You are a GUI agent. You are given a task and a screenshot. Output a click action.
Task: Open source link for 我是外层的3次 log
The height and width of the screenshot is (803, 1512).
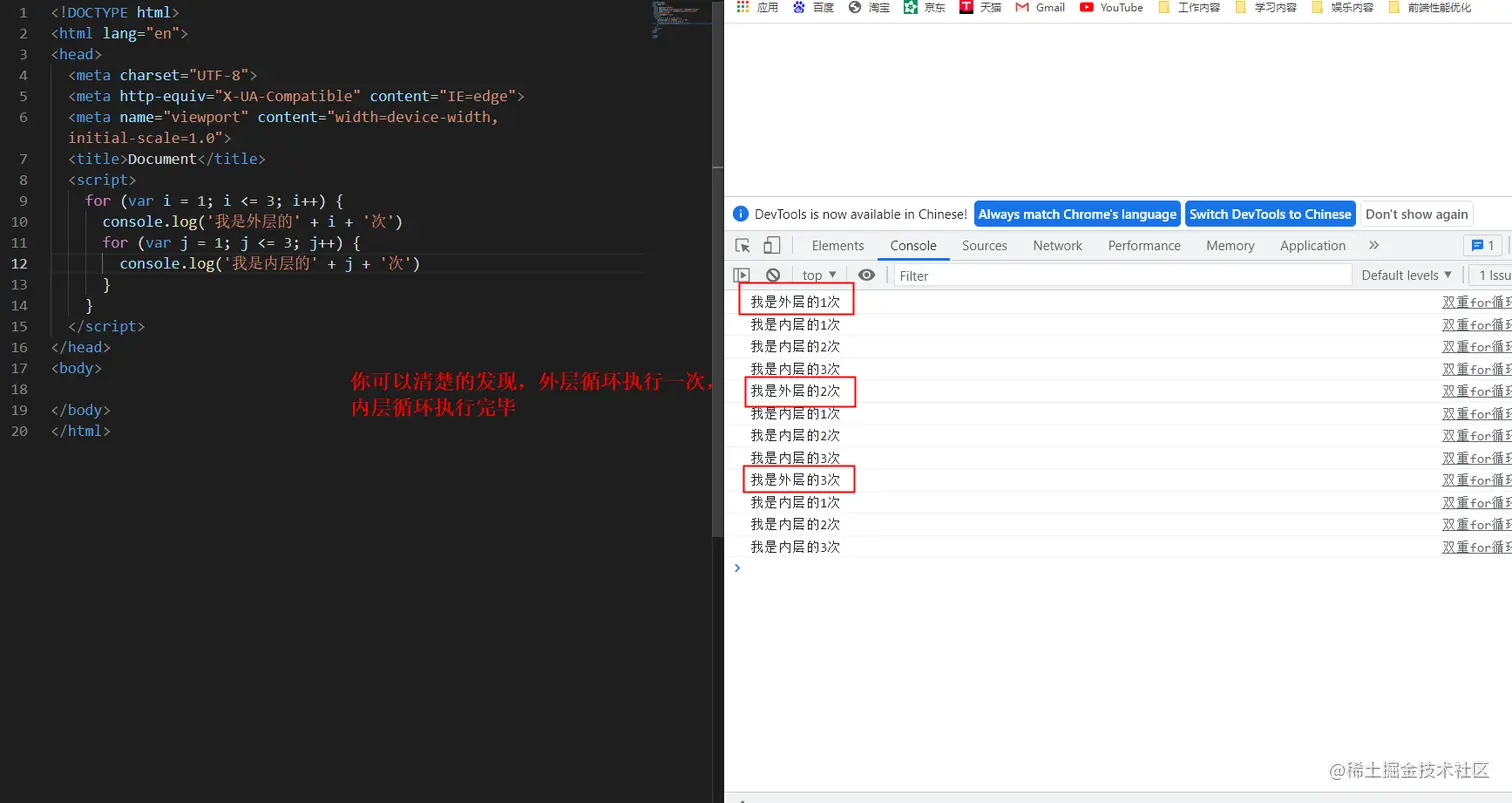pyautogui.click(x=1476, y=480)
